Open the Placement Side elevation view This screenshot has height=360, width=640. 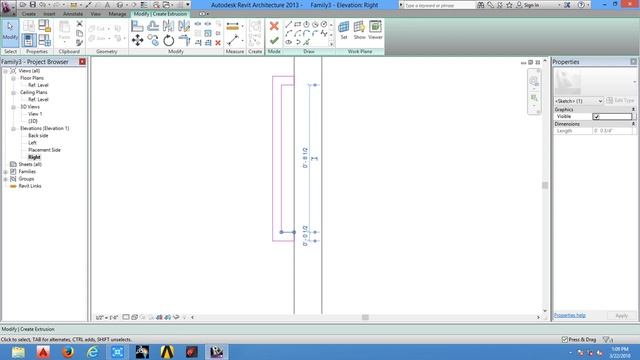coord(44,150)
